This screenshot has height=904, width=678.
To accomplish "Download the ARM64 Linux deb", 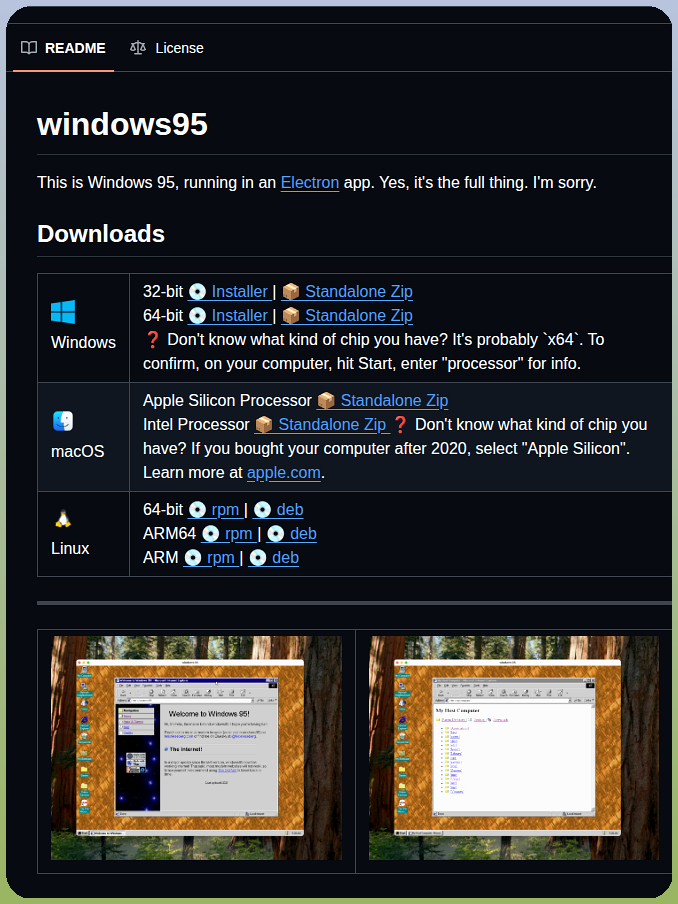I will tap(292, 534).
